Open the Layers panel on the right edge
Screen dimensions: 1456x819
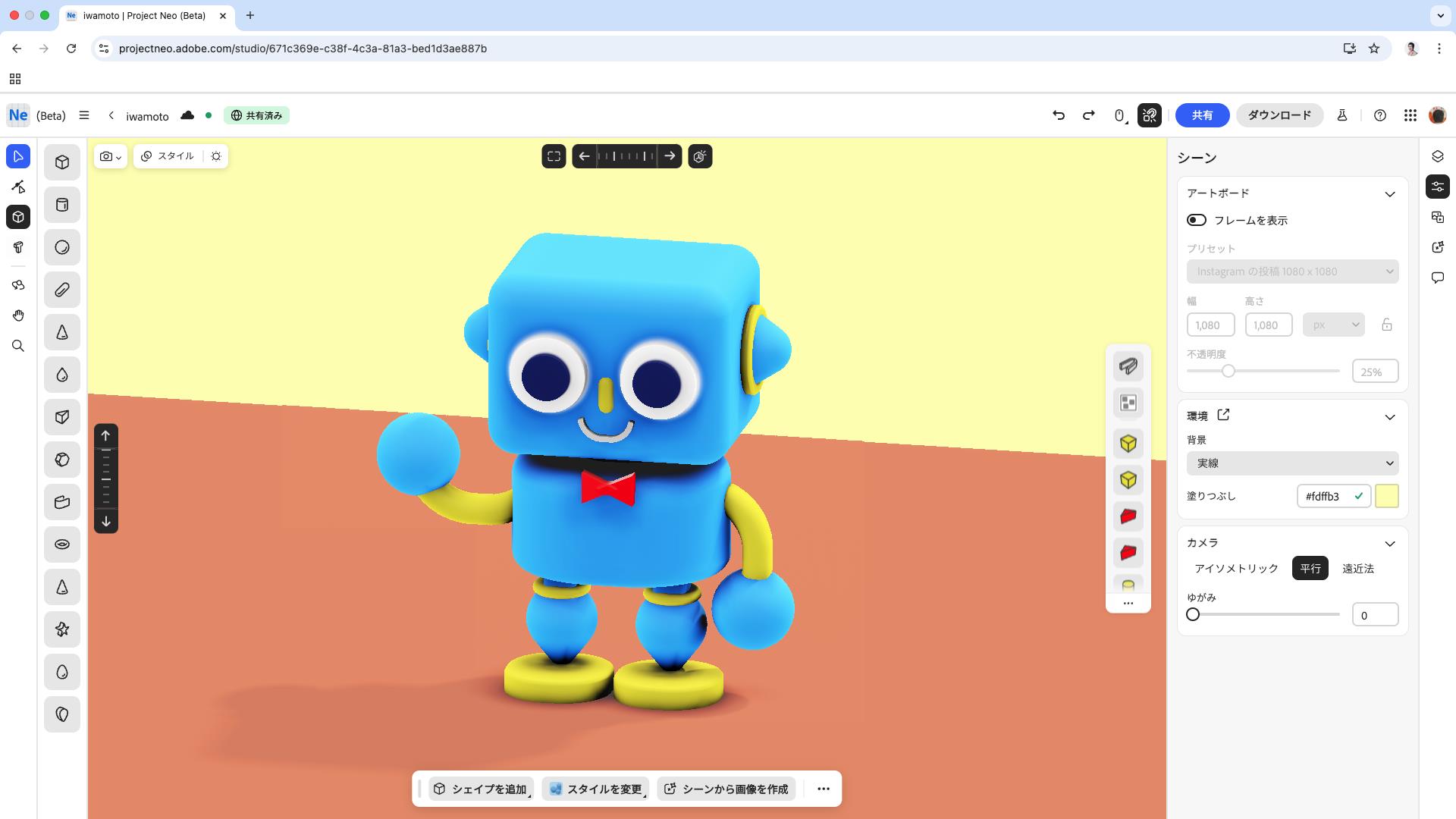tap(1438, 156)
